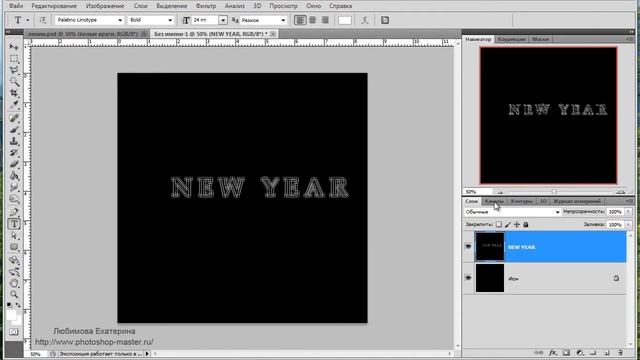Toggle text orientation in options bar
The image size is (640, 360).
click(x=42, y=20)
